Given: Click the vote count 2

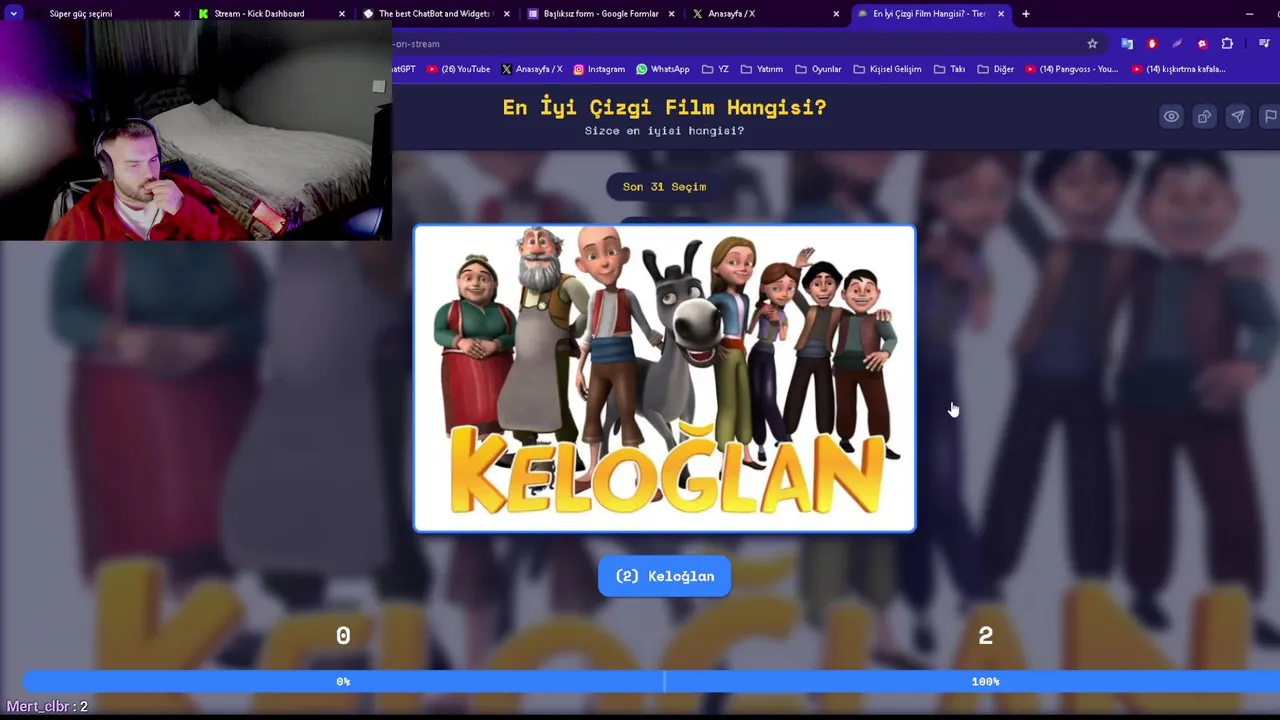Looking at the screenshot, I should [x=985, y=636].
